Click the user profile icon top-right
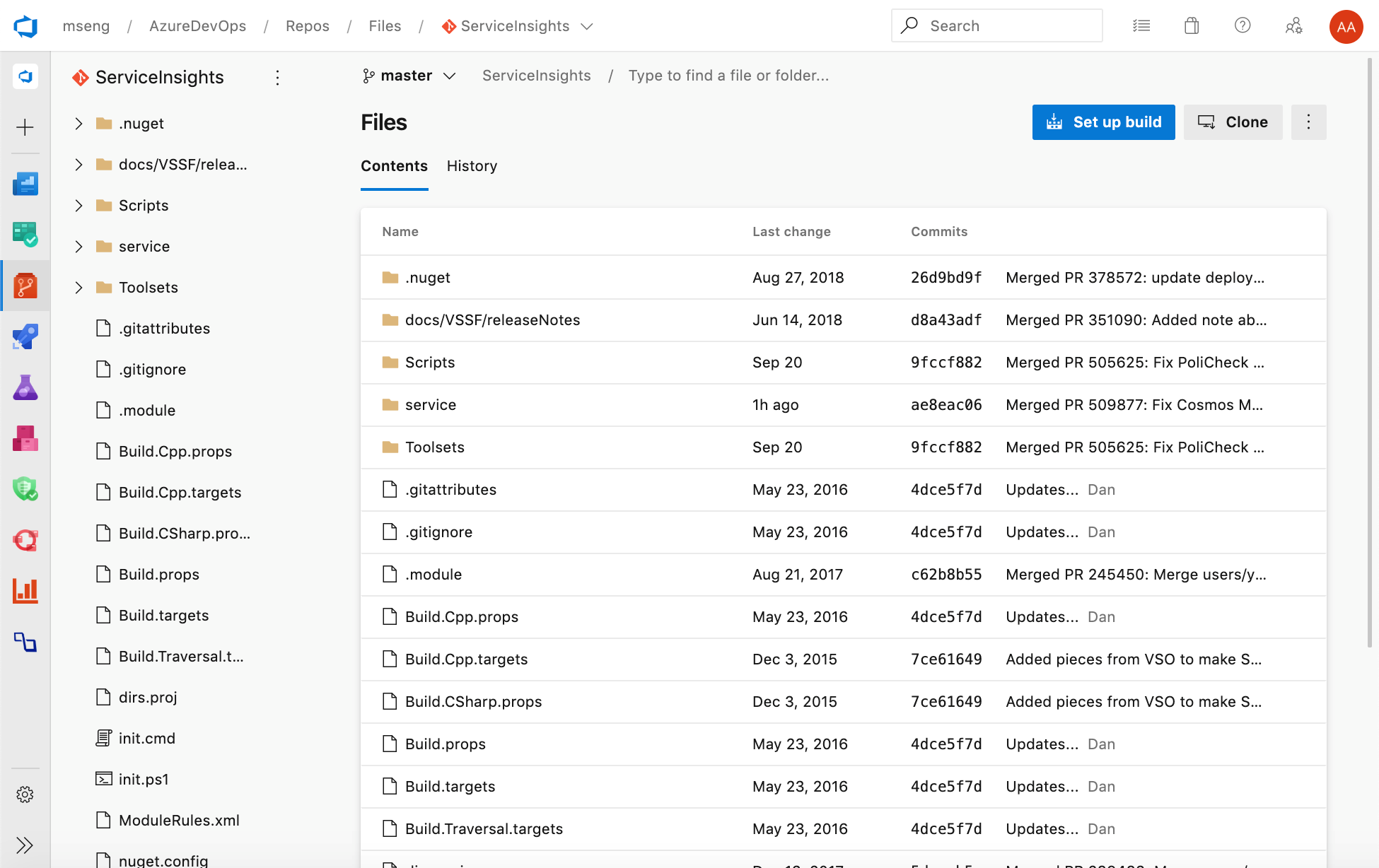The height and width of the screenshot is (868, 1379). (1347, 27)
